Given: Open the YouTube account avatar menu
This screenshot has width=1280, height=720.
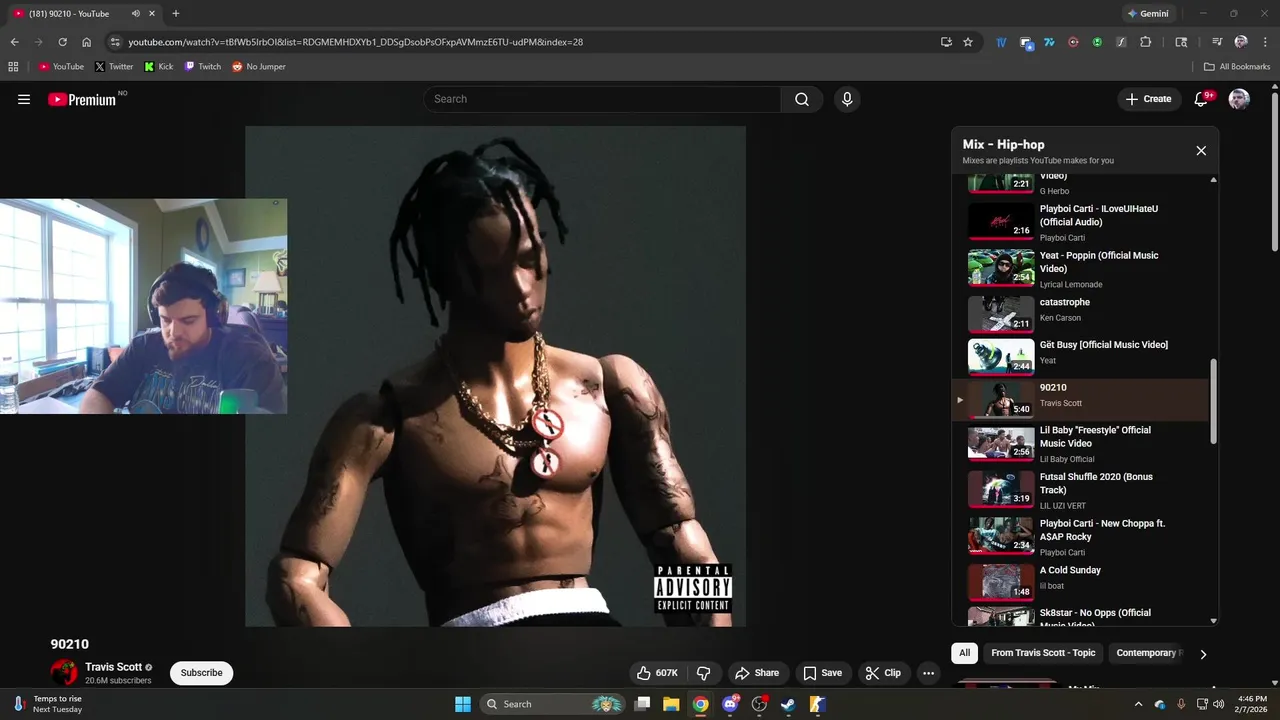Looking at the screenshot, I should click(1239, 99).
